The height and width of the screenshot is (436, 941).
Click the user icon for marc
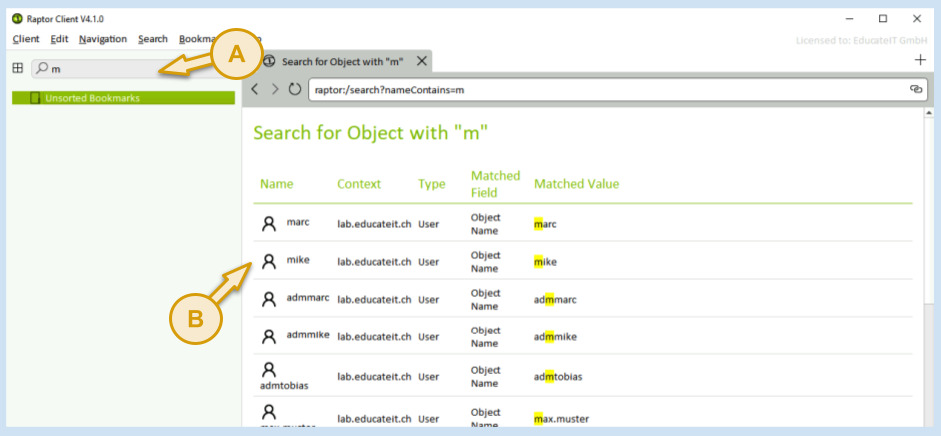click(x=268, y=224)
